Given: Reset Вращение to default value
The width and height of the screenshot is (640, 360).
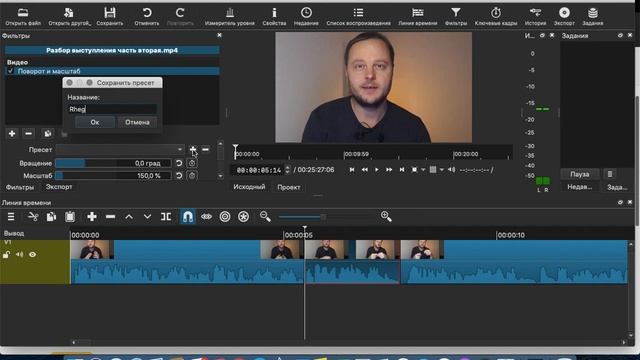Looking at the screenshot, I should click(x=179, y=163).
